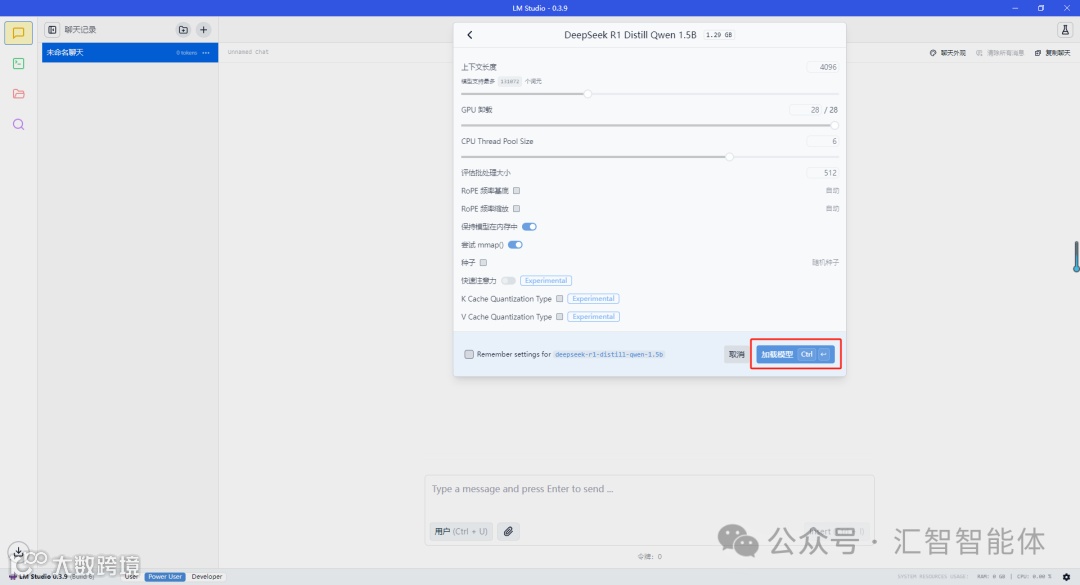Check the 种子 seed checkbox

[x=484, y=263]
